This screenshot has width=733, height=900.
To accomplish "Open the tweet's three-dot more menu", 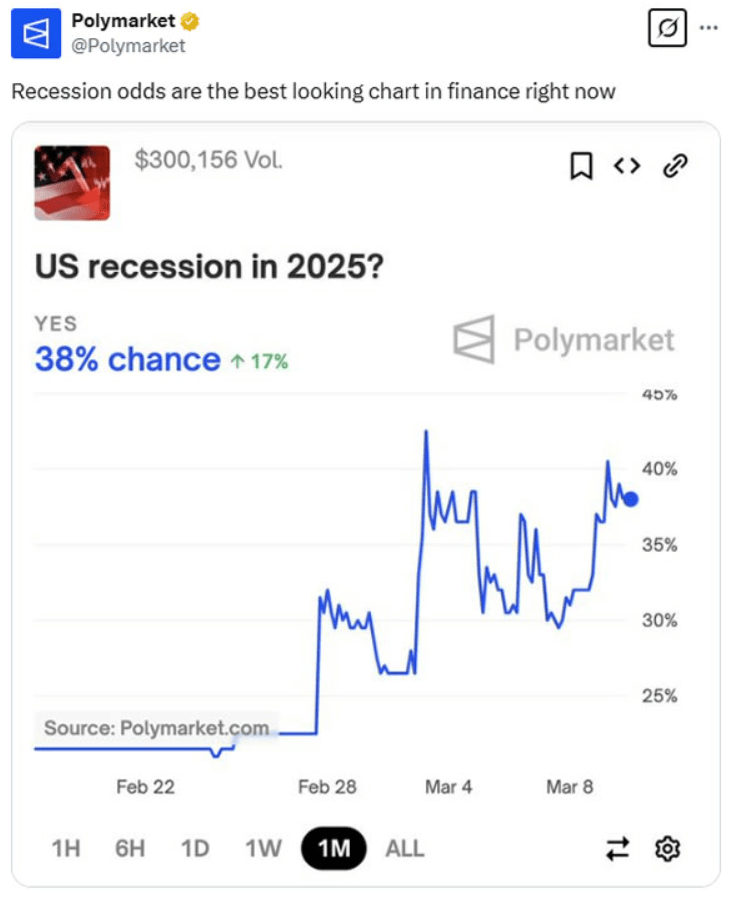I will (x=709, y=27).
